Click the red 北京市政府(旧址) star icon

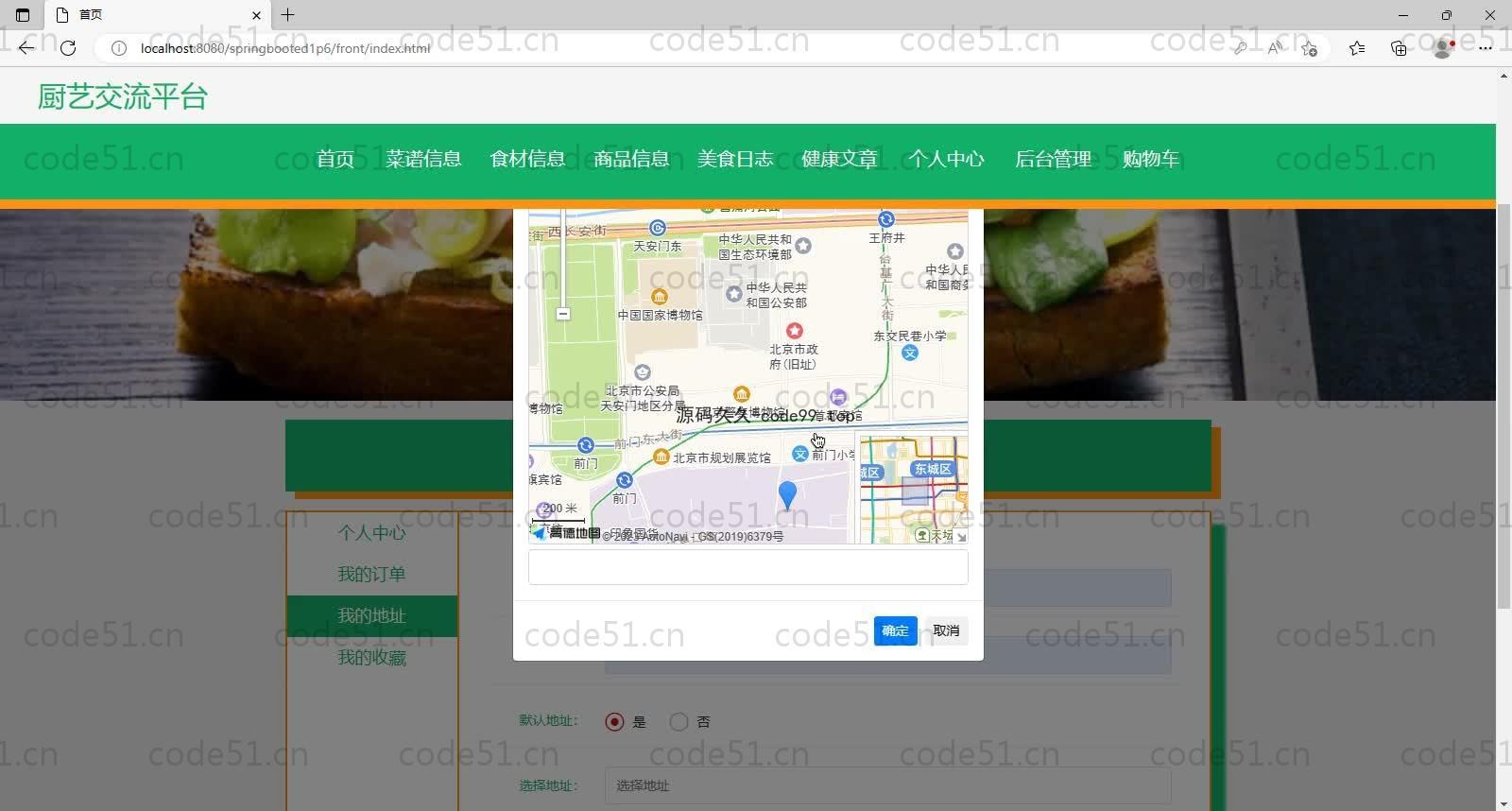coord(795,330)
